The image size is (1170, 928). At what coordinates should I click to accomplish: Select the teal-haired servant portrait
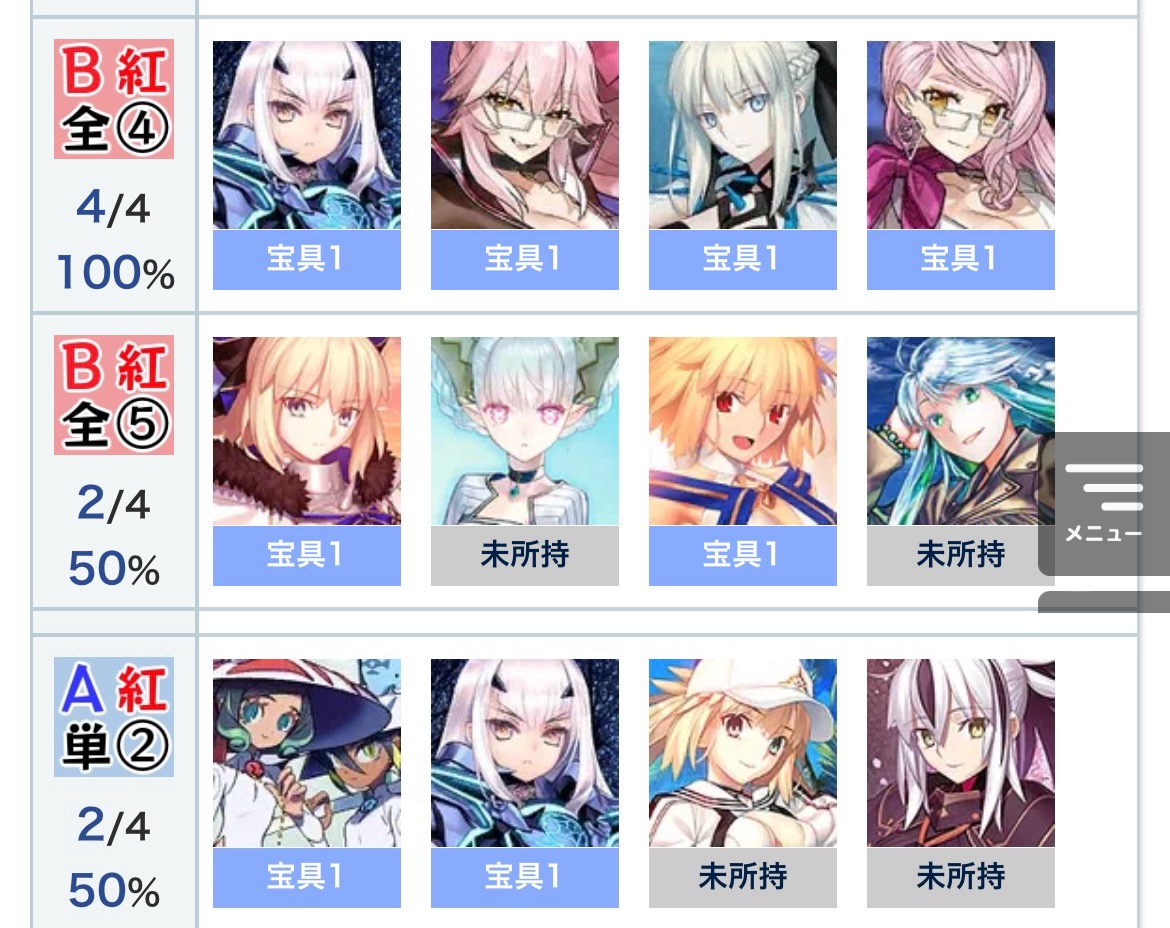960,431
